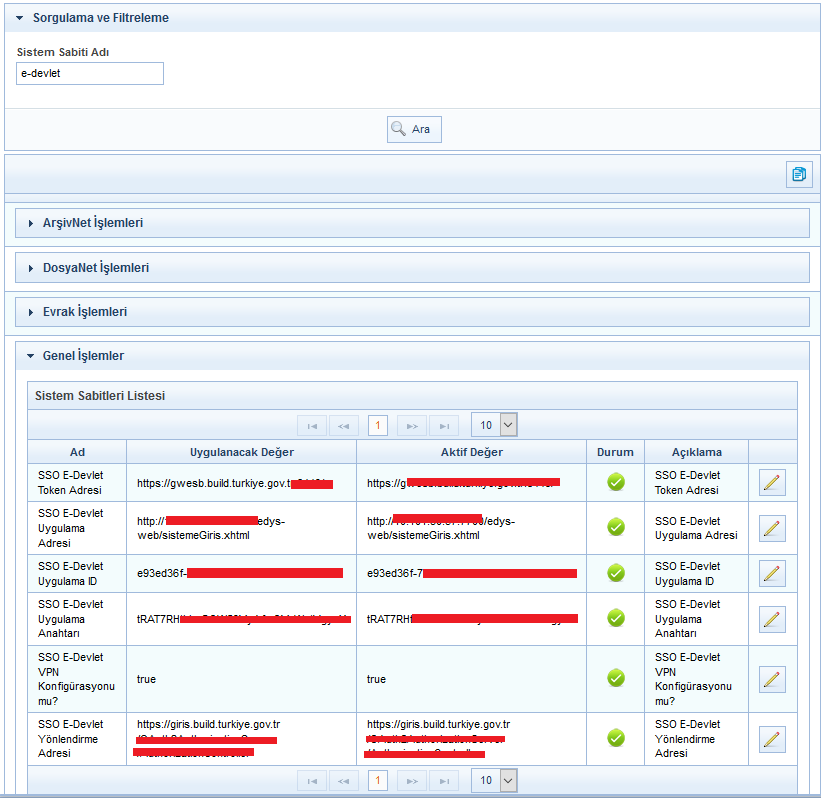Screen dimensions: 821x798
Task: Expand the ArşivNet İşlemleri section
Action: click(x=92, y=223)
